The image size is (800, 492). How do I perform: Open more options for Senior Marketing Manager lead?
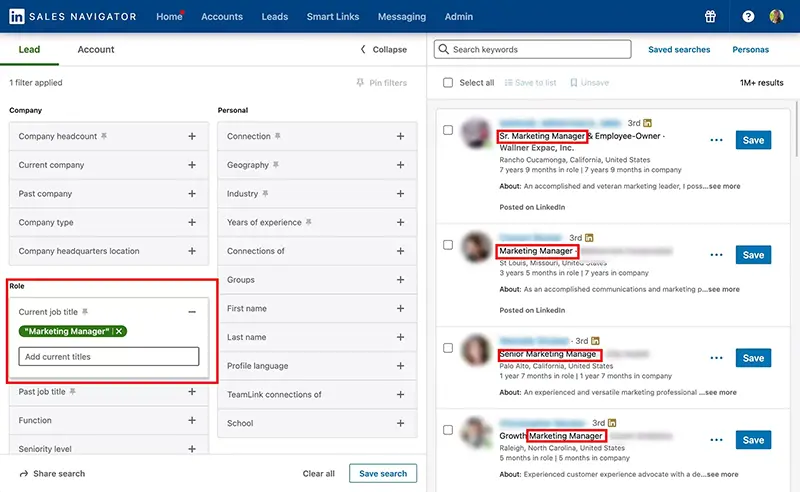click(716, 358)
